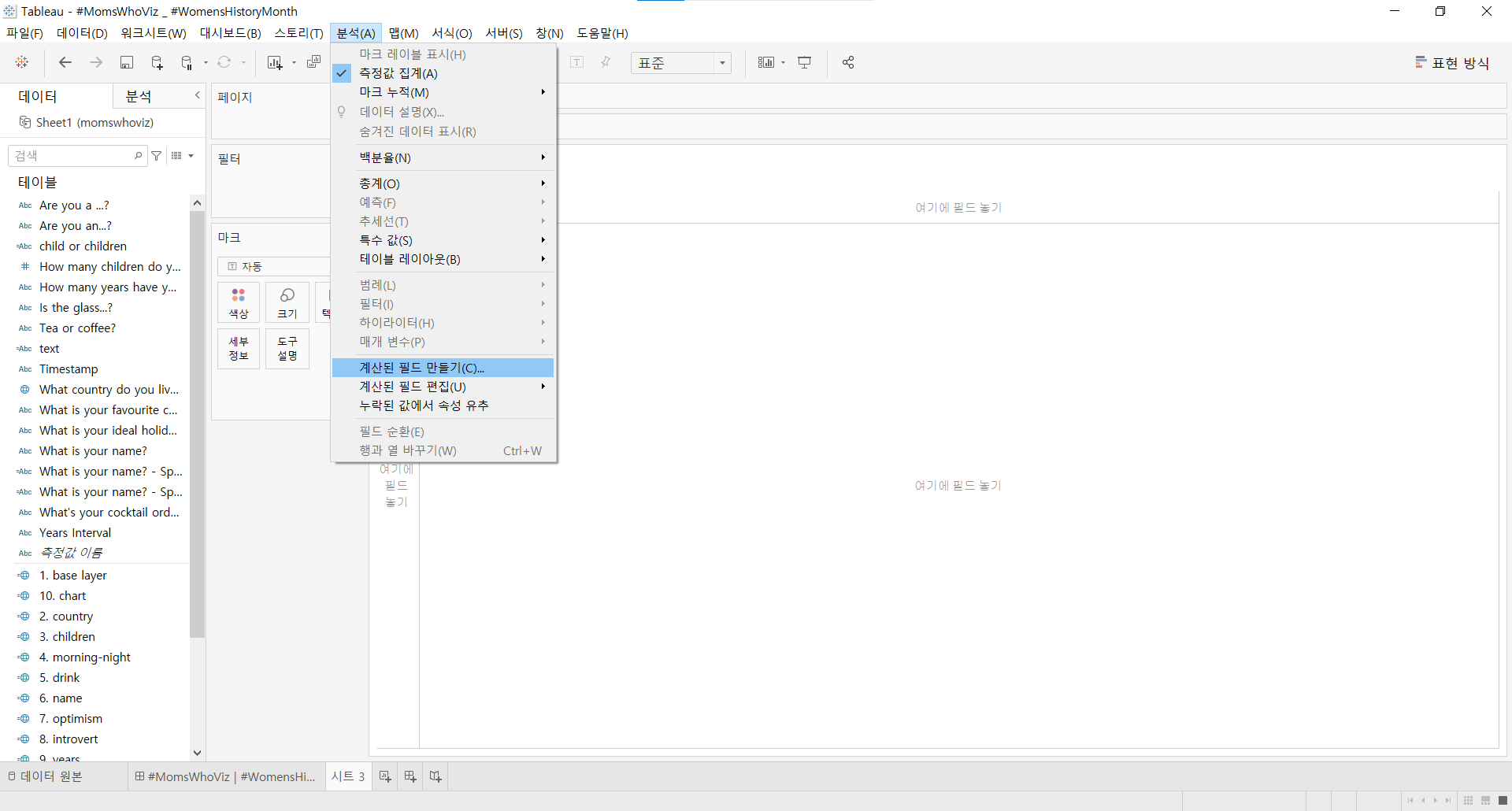Select the 시트 3 sheet tab
This screenshot has width=1512, height=811.
(348, 776)
